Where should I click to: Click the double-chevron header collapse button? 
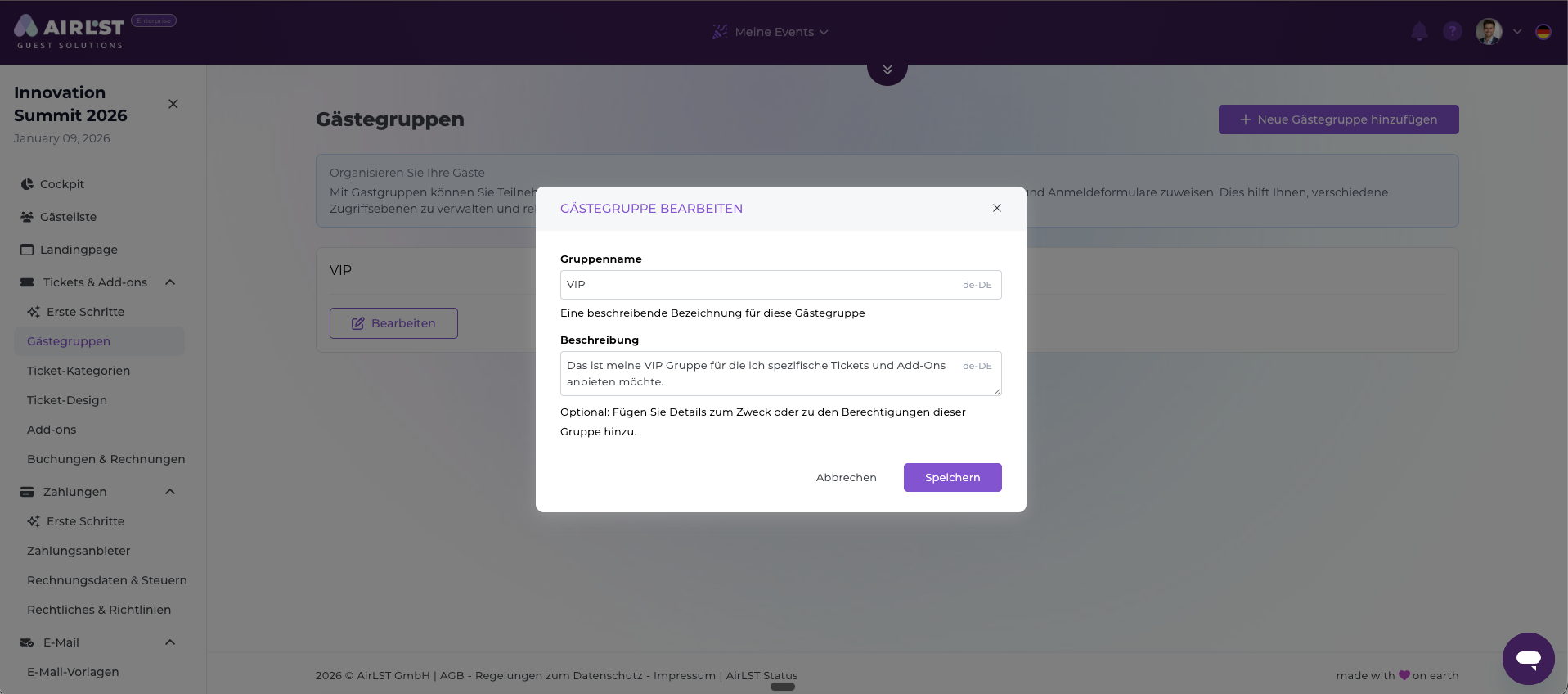(x=887, y=70)
